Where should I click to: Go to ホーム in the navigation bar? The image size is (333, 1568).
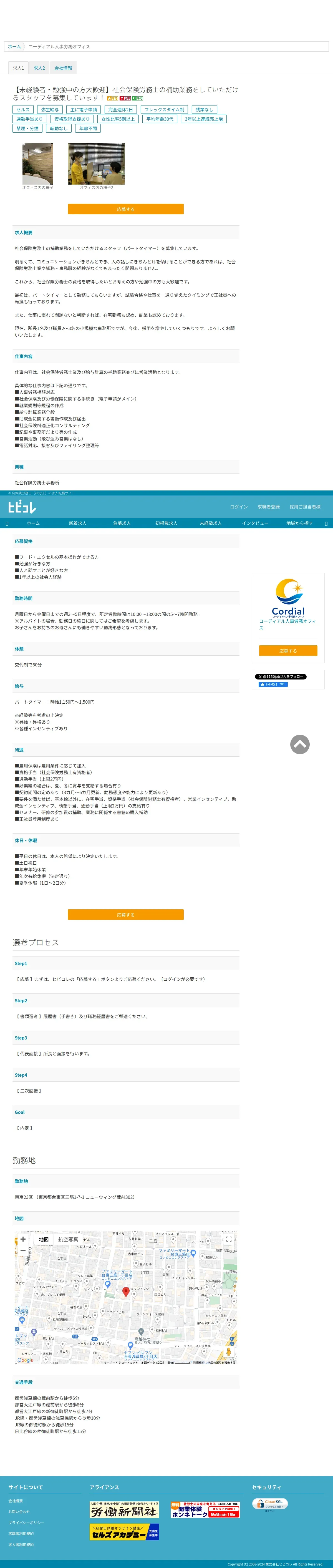coord(34,523)
